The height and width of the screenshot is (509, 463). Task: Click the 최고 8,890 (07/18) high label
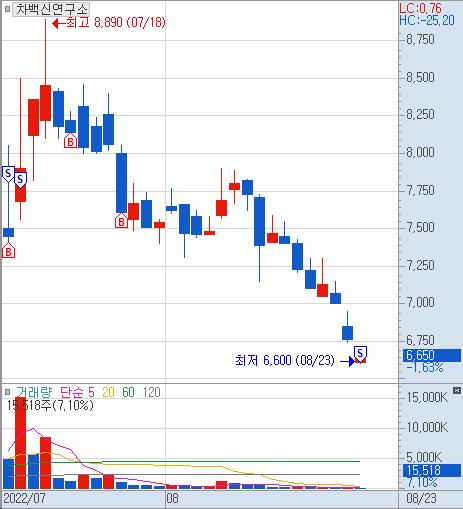click(x=115, y=23)
